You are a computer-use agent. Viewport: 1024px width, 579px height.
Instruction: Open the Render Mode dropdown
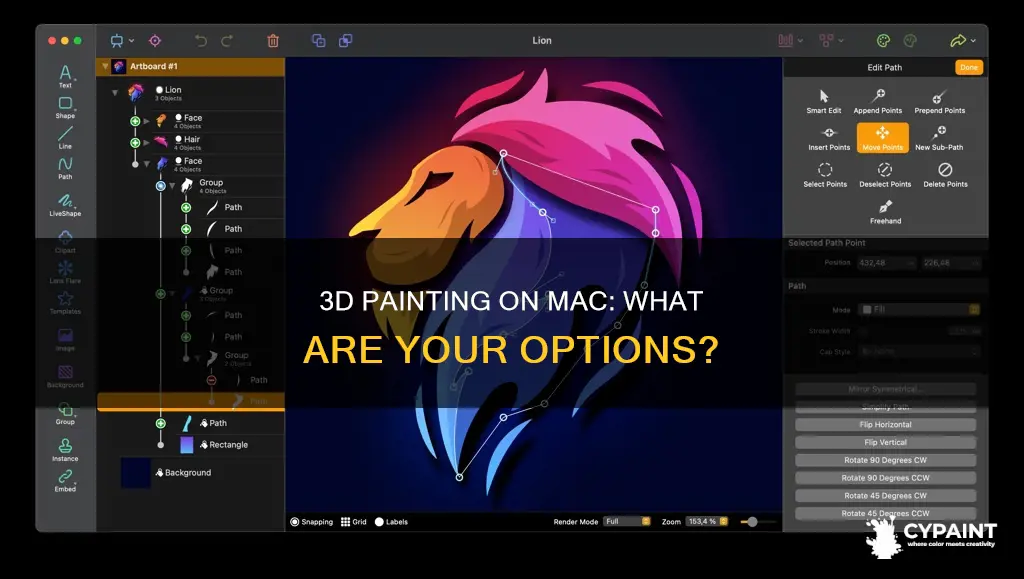point(627,522)
